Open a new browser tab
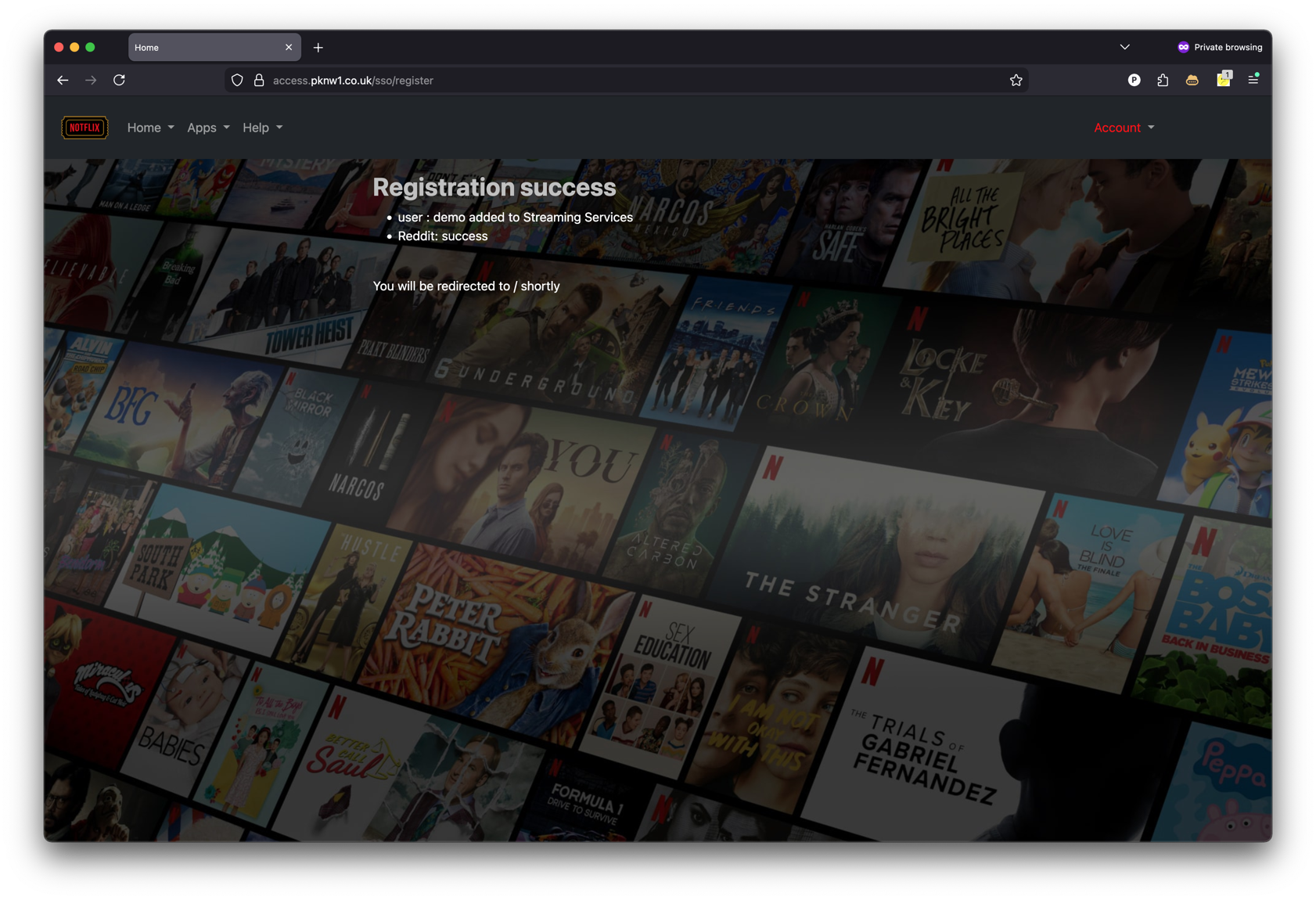 [318, 48]
